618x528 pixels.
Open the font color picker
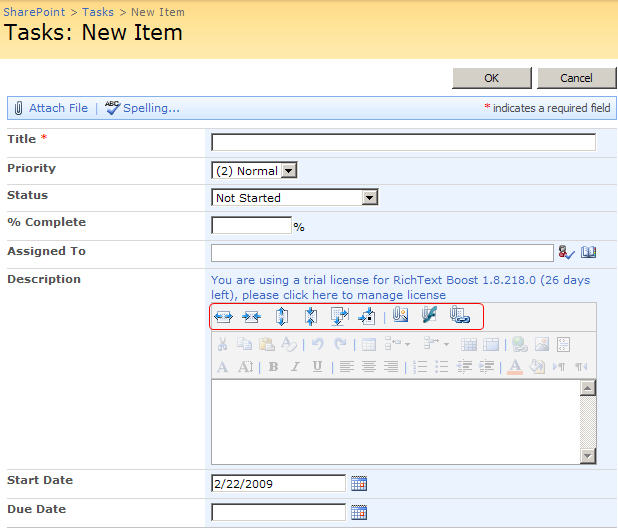515,367
